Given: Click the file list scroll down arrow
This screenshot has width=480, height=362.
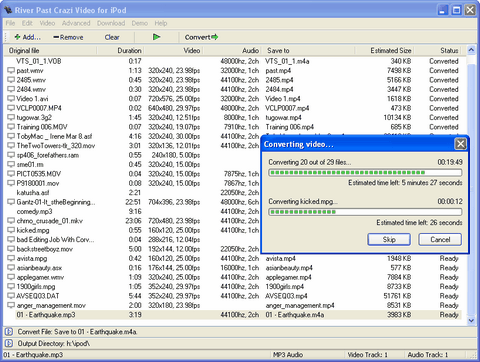Looking at the screenshot, I should (x=471, y=320).
